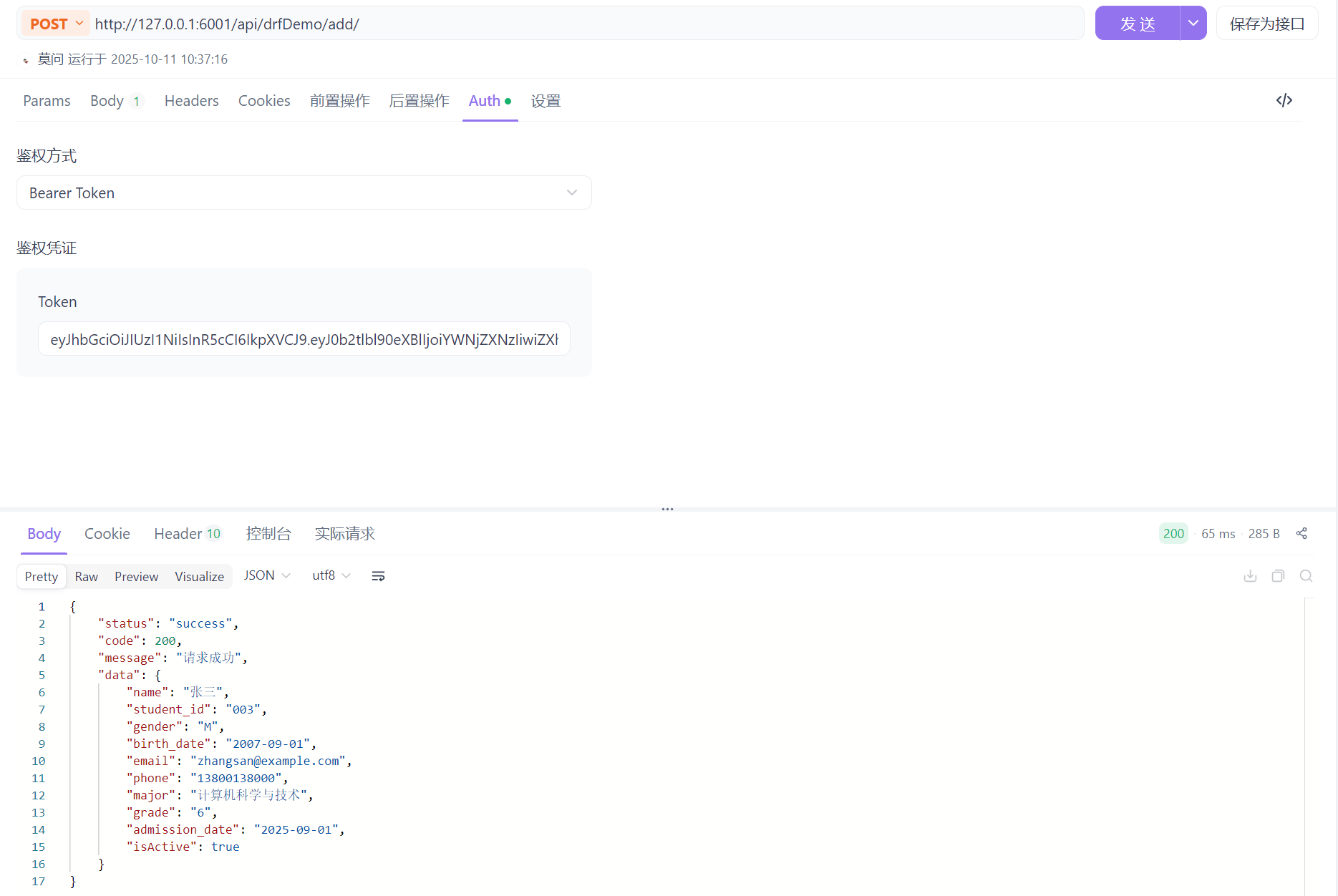
Task: Click line number 17 in gutter
Action: 38,881
